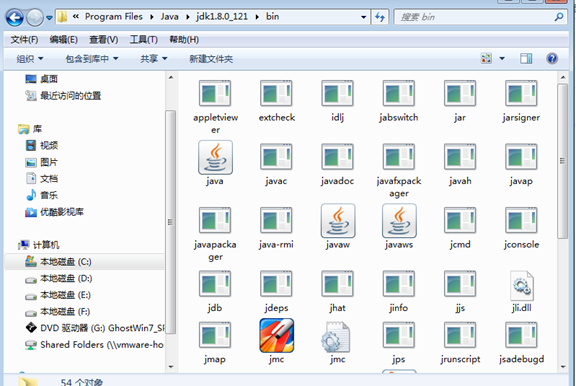Open the 帮助(H) menu
The width and height of the screenshot is (576, 386).
(x=184, y=40)
